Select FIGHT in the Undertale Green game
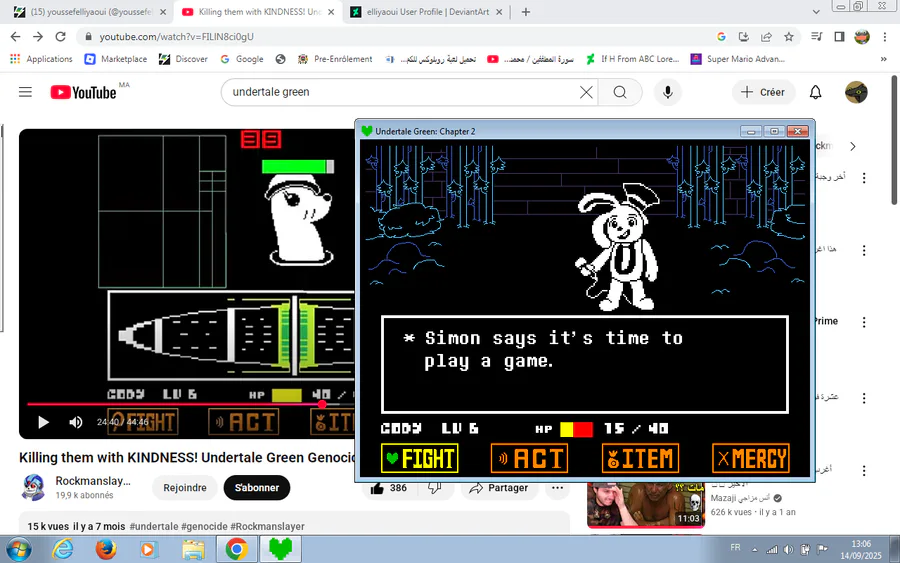Viewport: 900px width, 563px height. pyautogui.click(x=420, y=458)
